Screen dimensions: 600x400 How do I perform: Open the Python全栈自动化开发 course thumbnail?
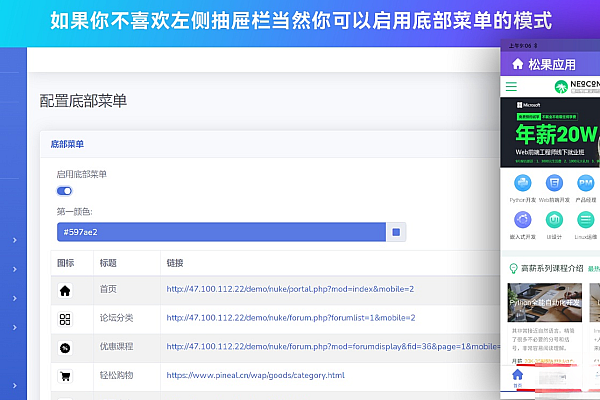pos(545,302)
